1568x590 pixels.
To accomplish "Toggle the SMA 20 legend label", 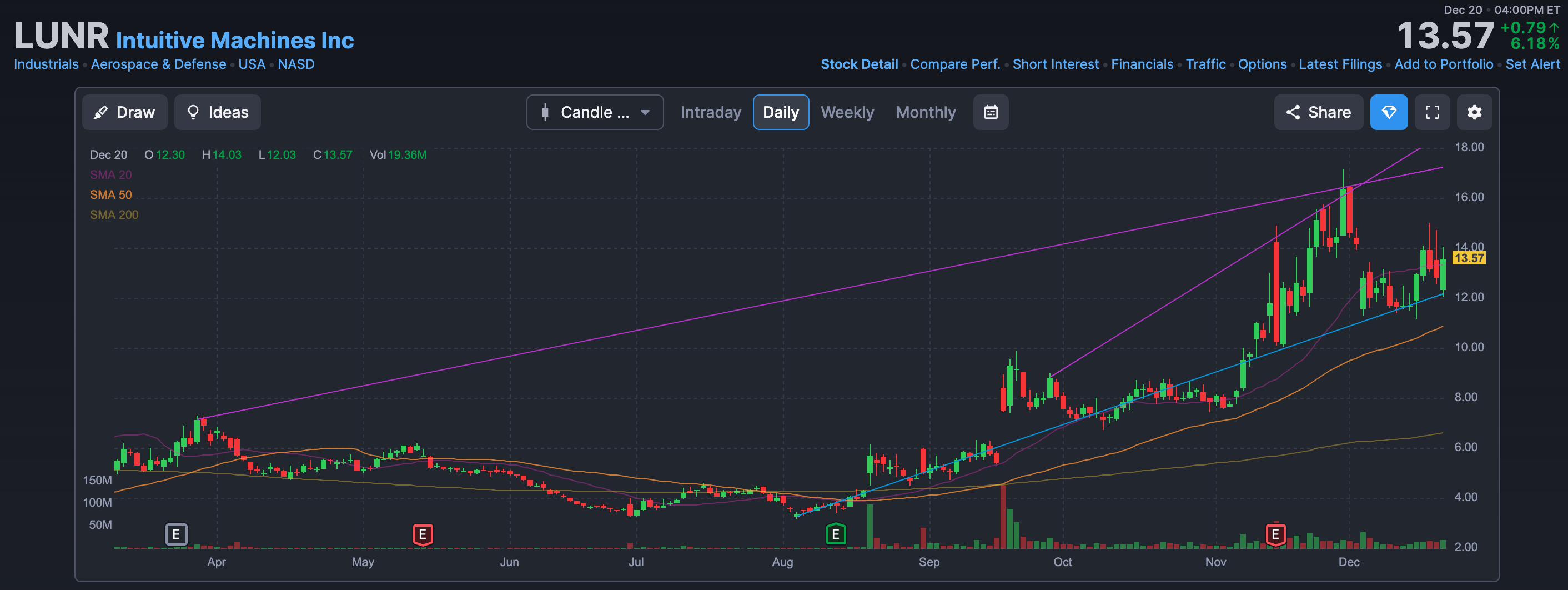I will point(111,175).
